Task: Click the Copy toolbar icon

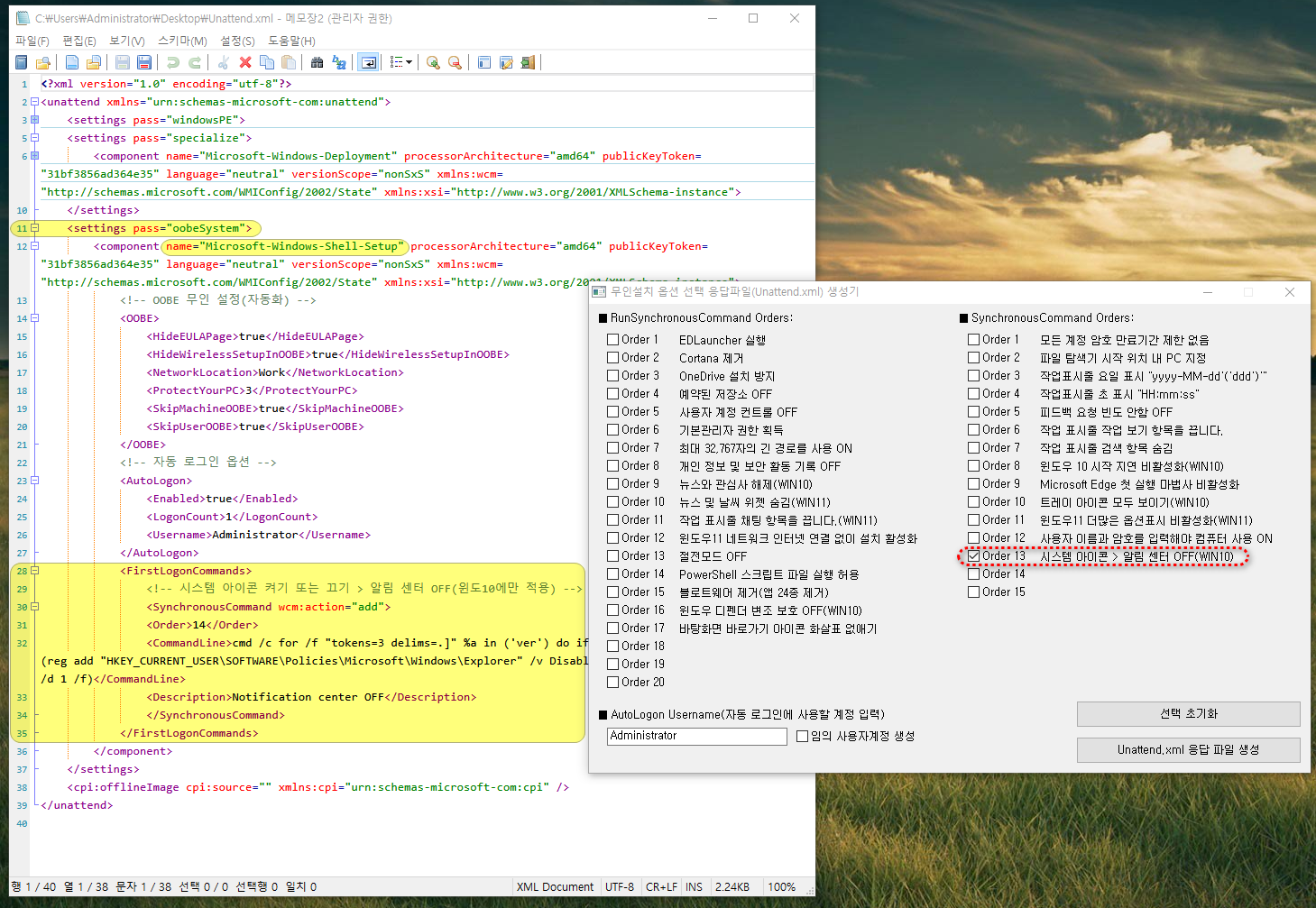Action: pyautogui.click(x=267, y=62)
